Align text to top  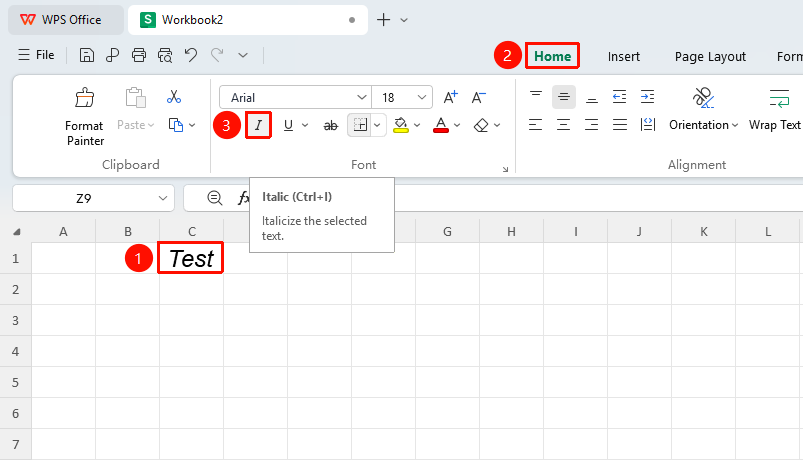pos(536,97)
